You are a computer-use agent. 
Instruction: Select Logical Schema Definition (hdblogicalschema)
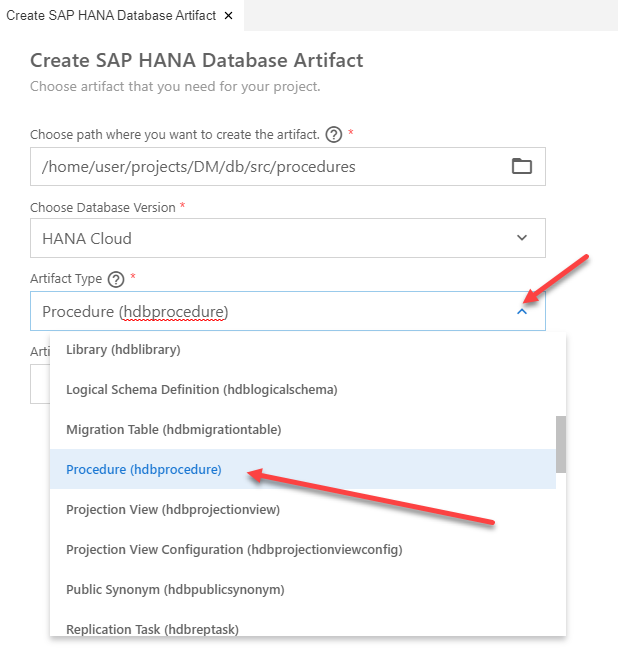pyautogui.click(x=303, y=390)
